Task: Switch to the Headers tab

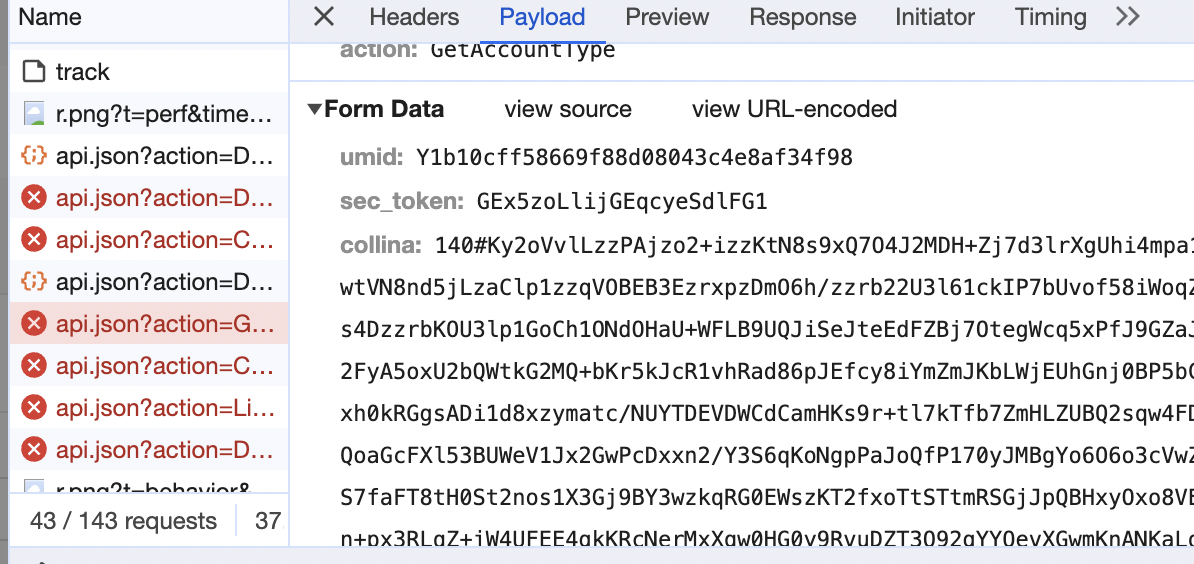Action: (x=414, y=17)
